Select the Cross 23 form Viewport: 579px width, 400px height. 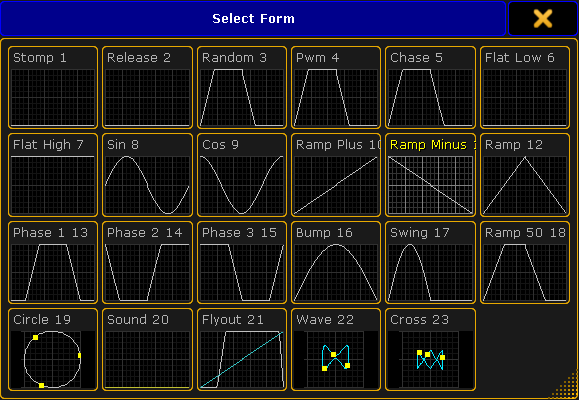pyautogui.click(x=430, y=349)
